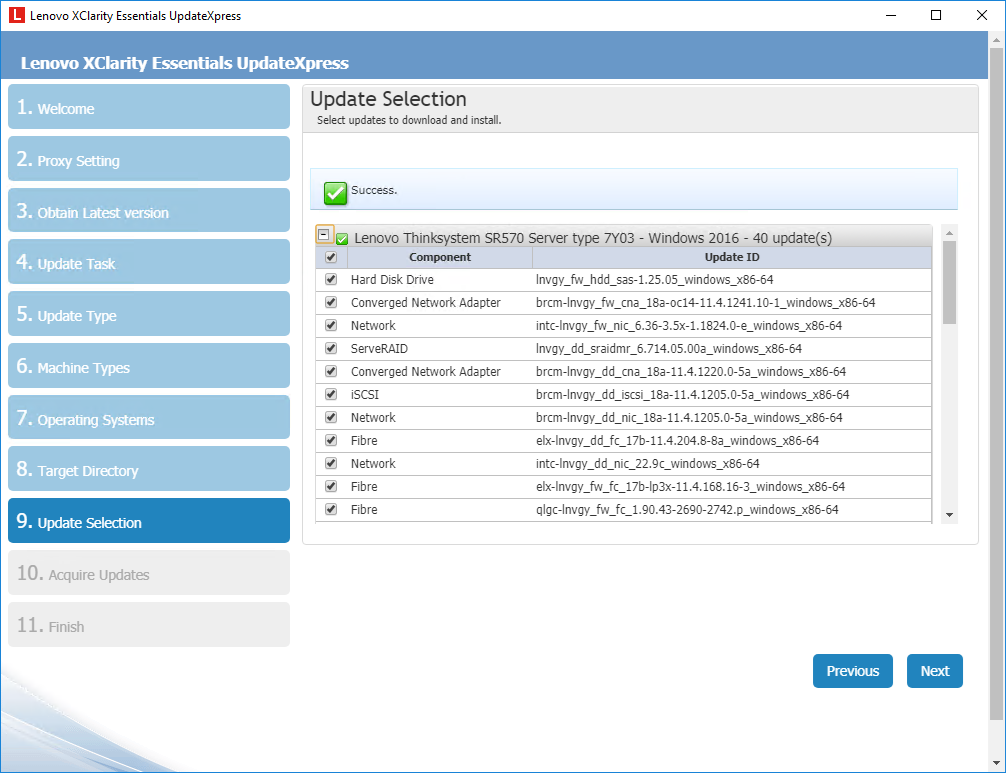The image size is (1006, 773).
Task: Uncheck Fibre elx-lnvgy_dd_fc update checkbox
Action: point(331,441)
